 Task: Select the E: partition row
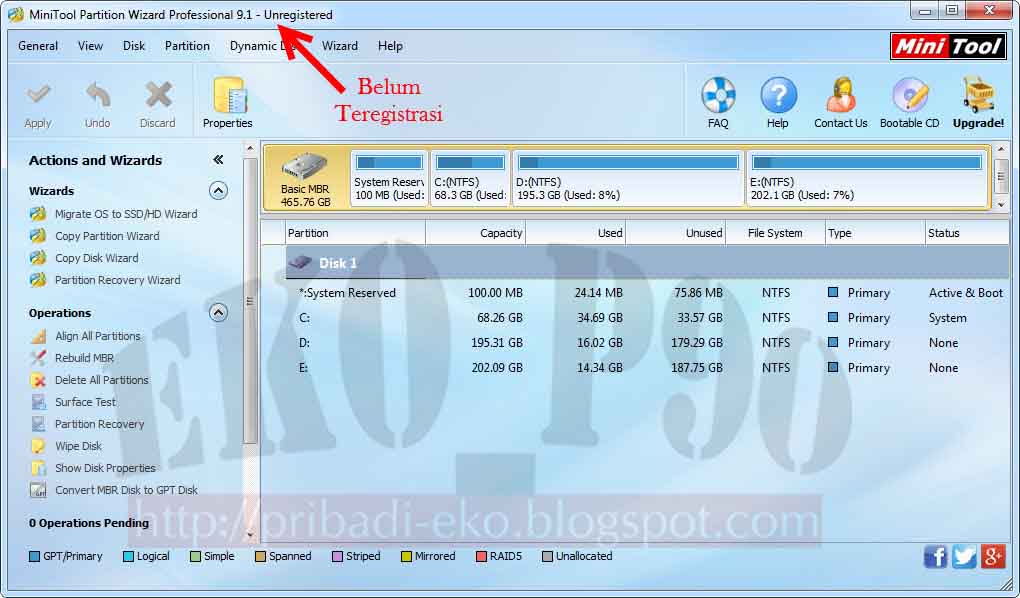pyautogui.click(x=647, y=368)
